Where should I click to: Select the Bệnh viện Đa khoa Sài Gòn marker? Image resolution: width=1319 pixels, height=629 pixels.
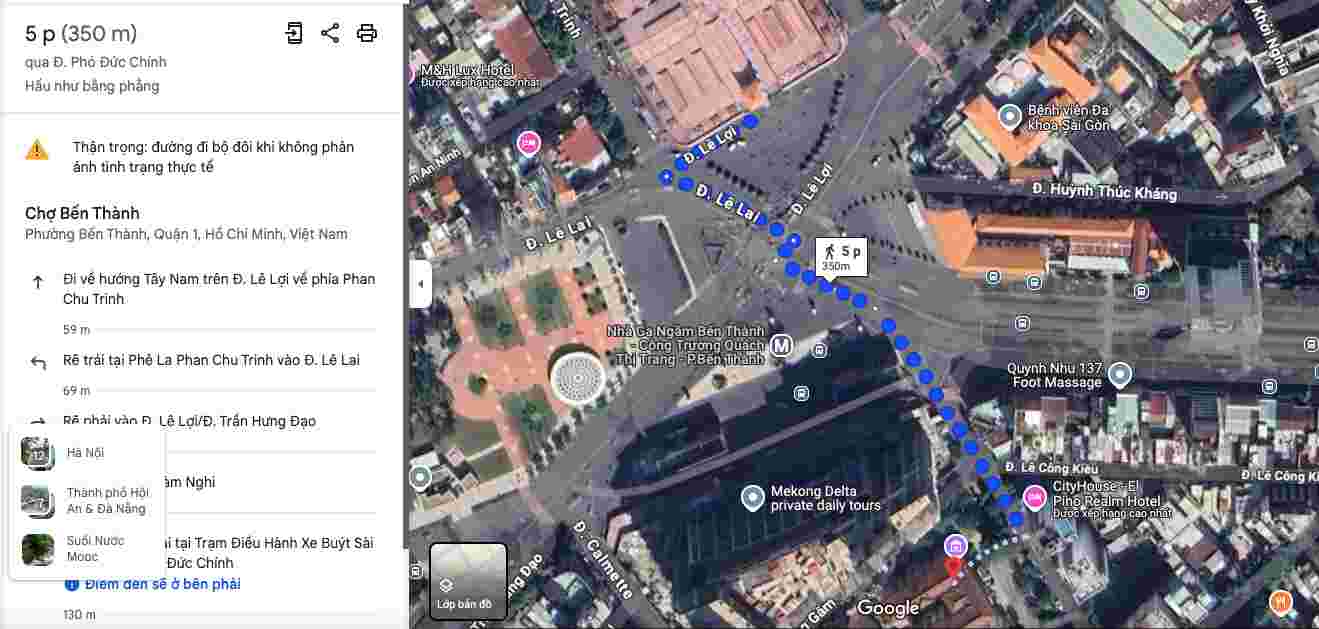[1010, 117]
